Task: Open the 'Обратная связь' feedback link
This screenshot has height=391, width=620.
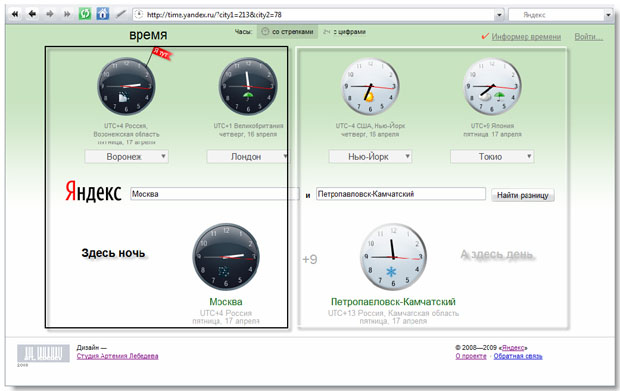Action: tap(518, 356)
